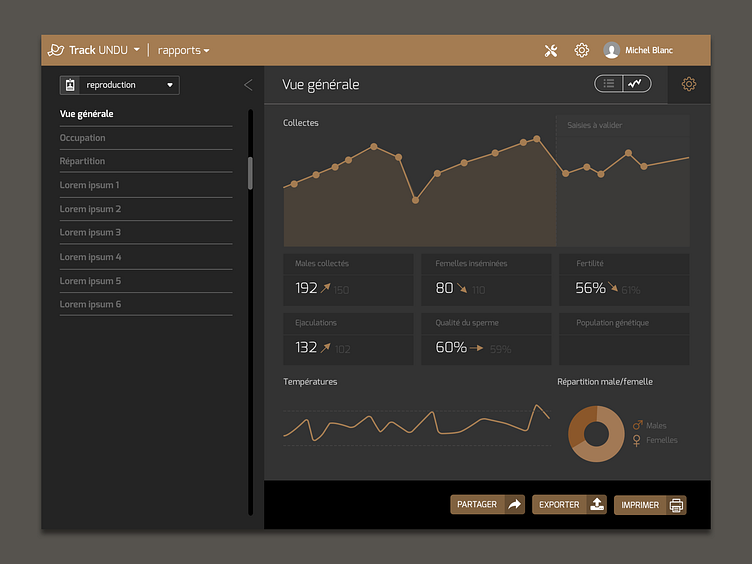Open settings gear in top header bar

pyautogui.click(x=581, y=50)
